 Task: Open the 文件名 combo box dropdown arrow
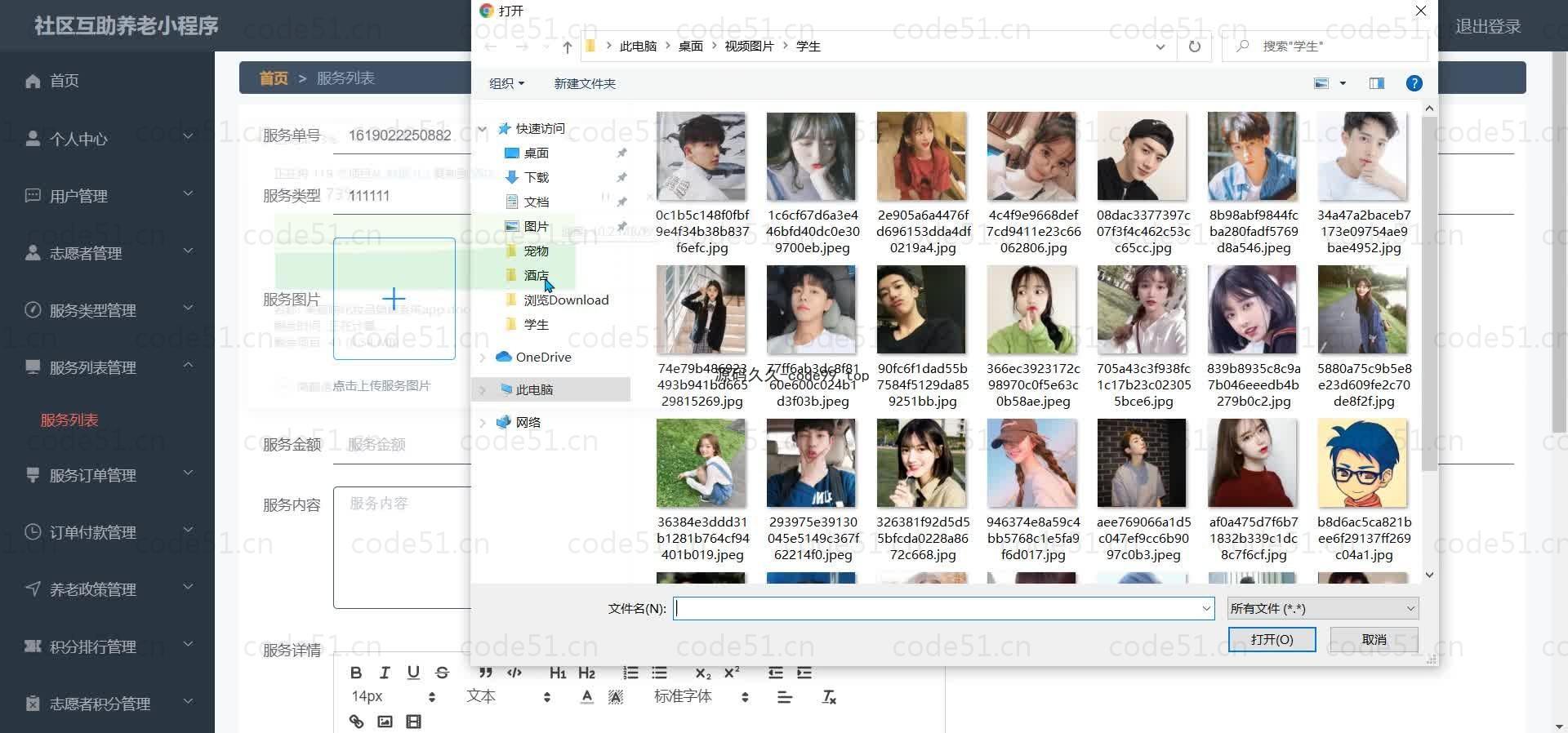click(1206, 608)
